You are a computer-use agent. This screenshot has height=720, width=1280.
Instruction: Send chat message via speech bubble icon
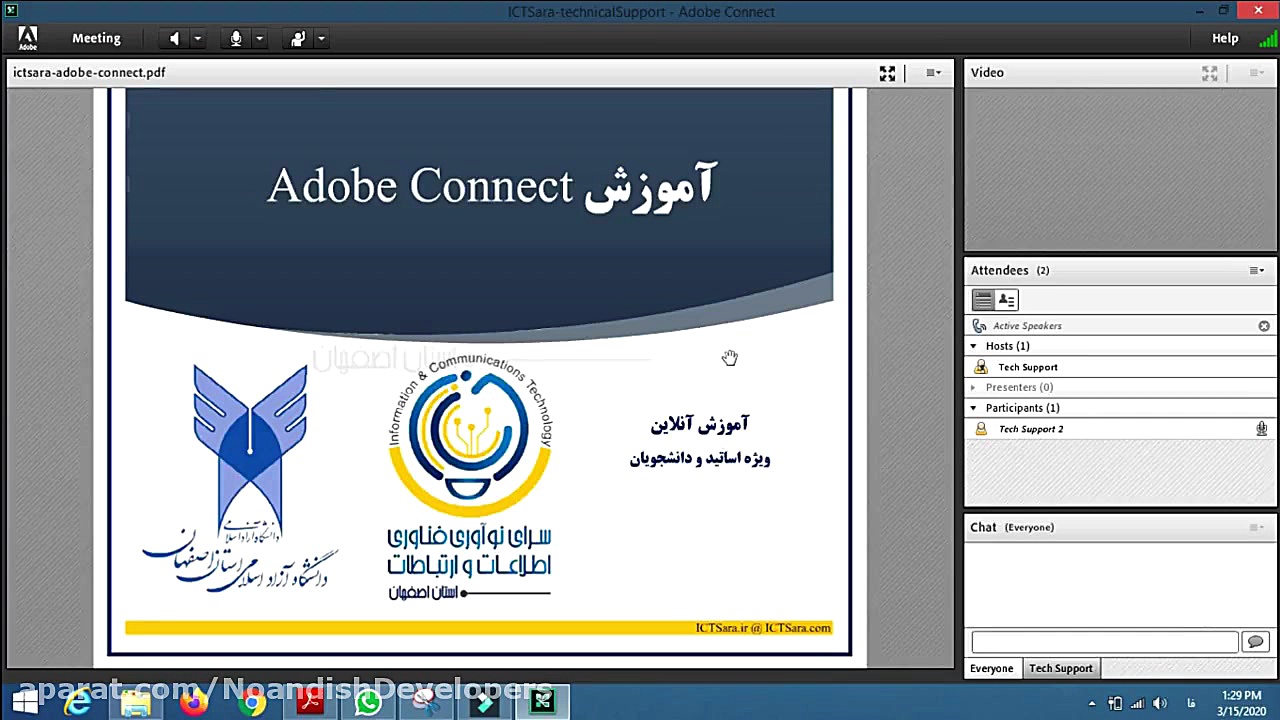pyautogui.click(x=1255, y=641)
